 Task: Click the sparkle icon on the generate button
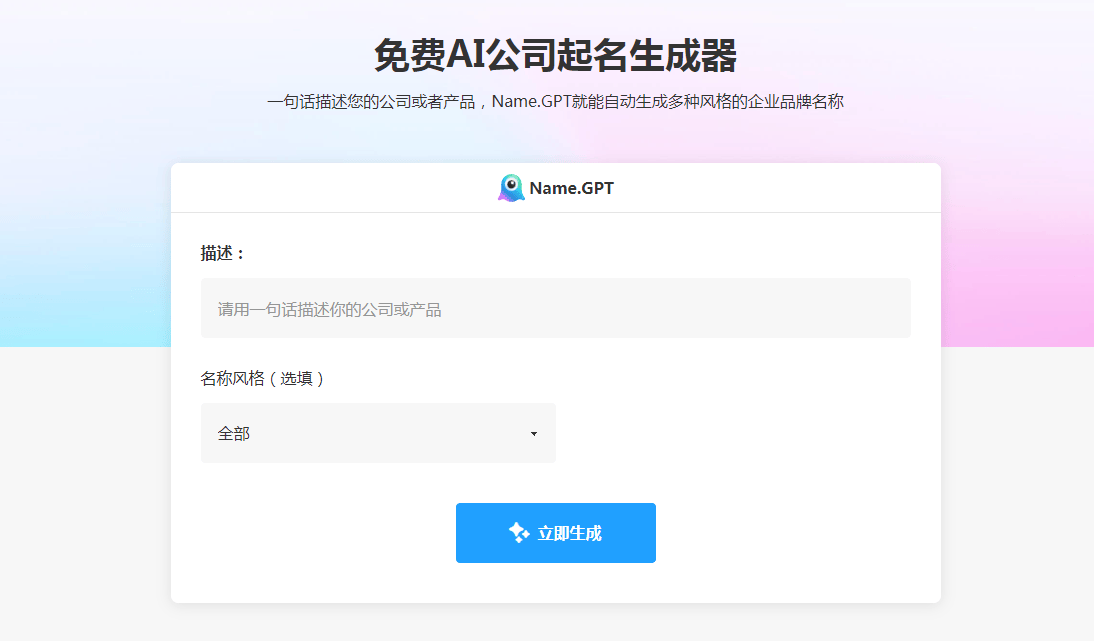pyautogui.click(x=518, y=533)
